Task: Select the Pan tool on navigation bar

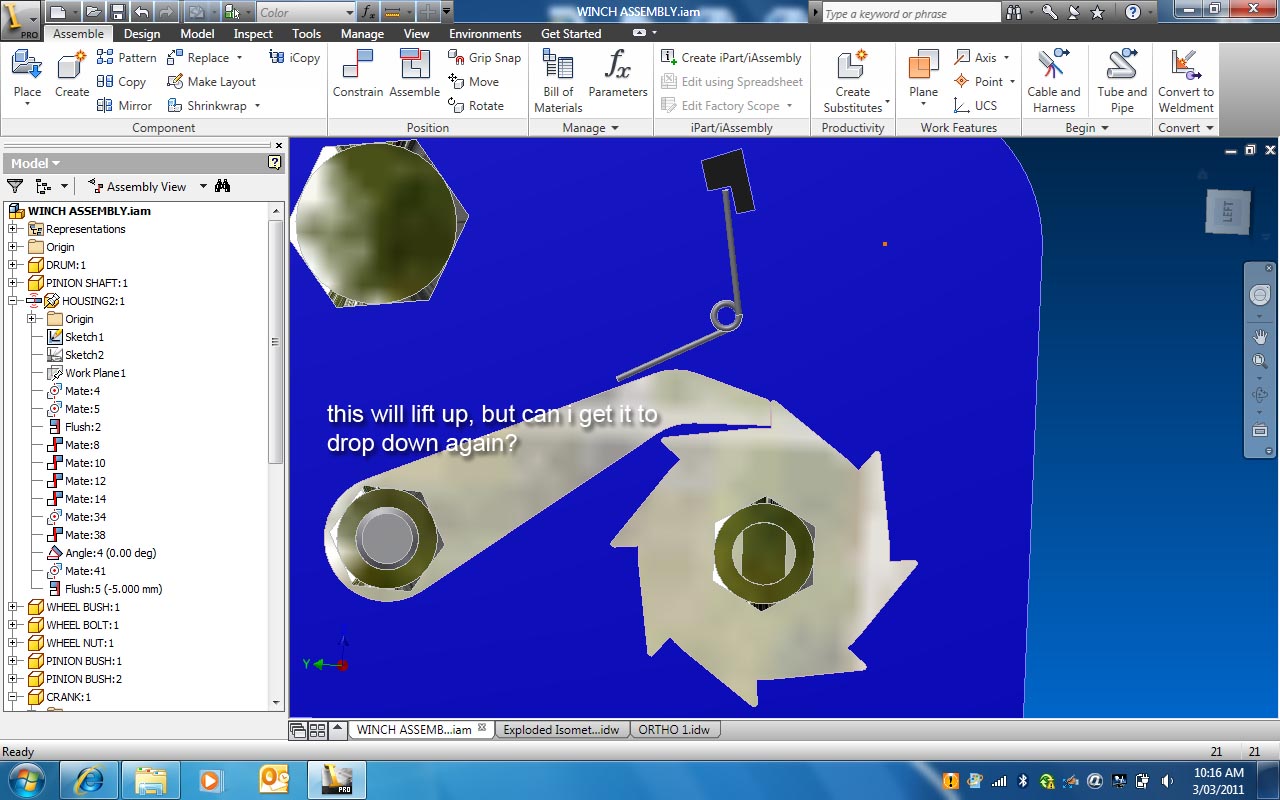Action: pos(1260,337)
